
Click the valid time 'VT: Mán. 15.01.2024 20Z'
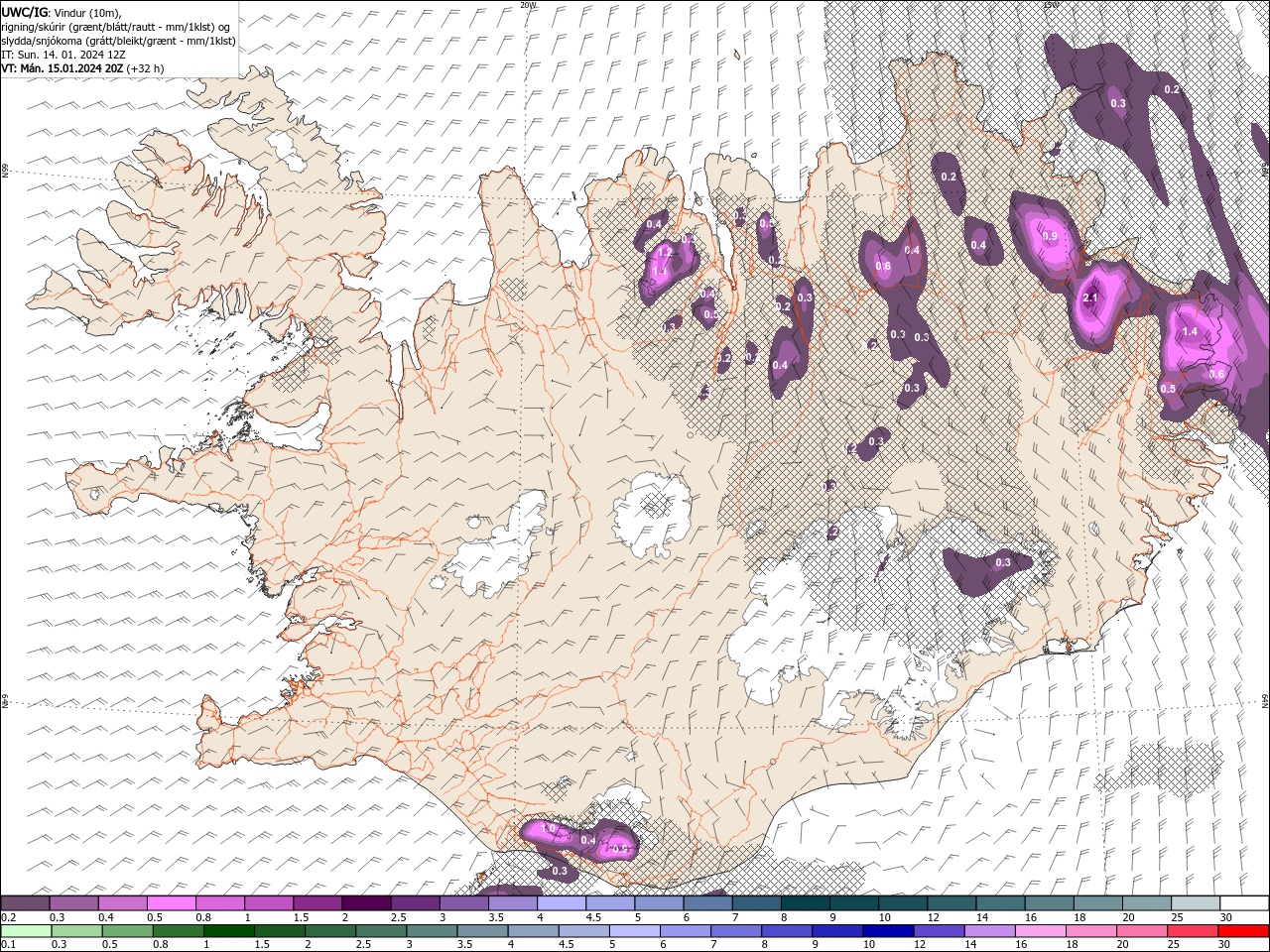62,68
